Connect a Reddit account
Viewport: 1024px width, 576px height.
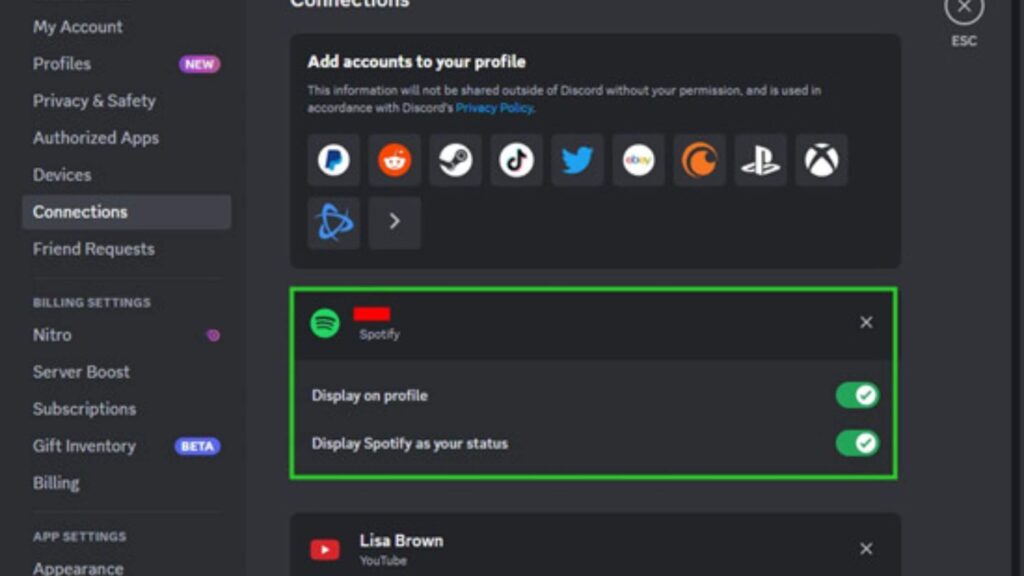[x=394, y=159]
